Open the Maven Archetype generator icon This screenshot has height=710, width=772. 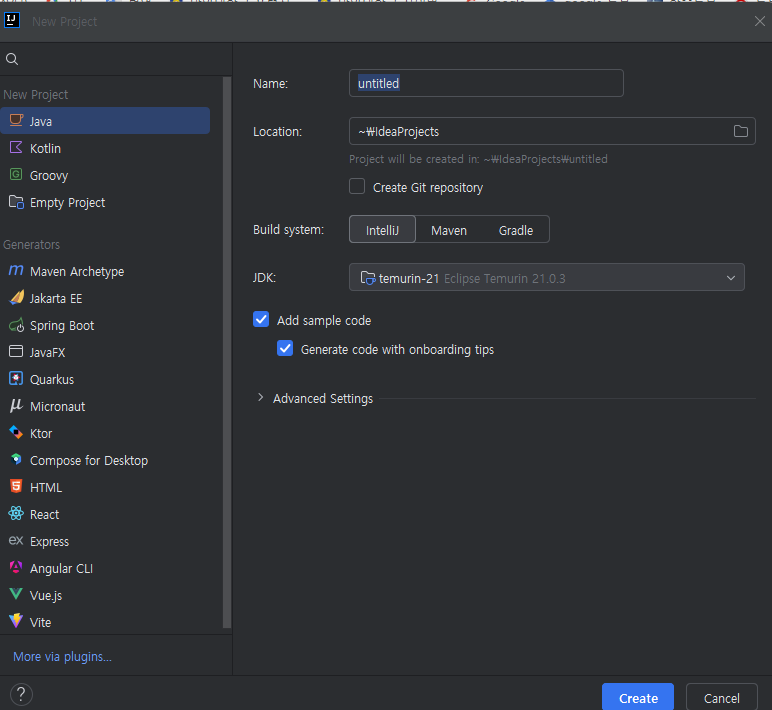(16, 270)
